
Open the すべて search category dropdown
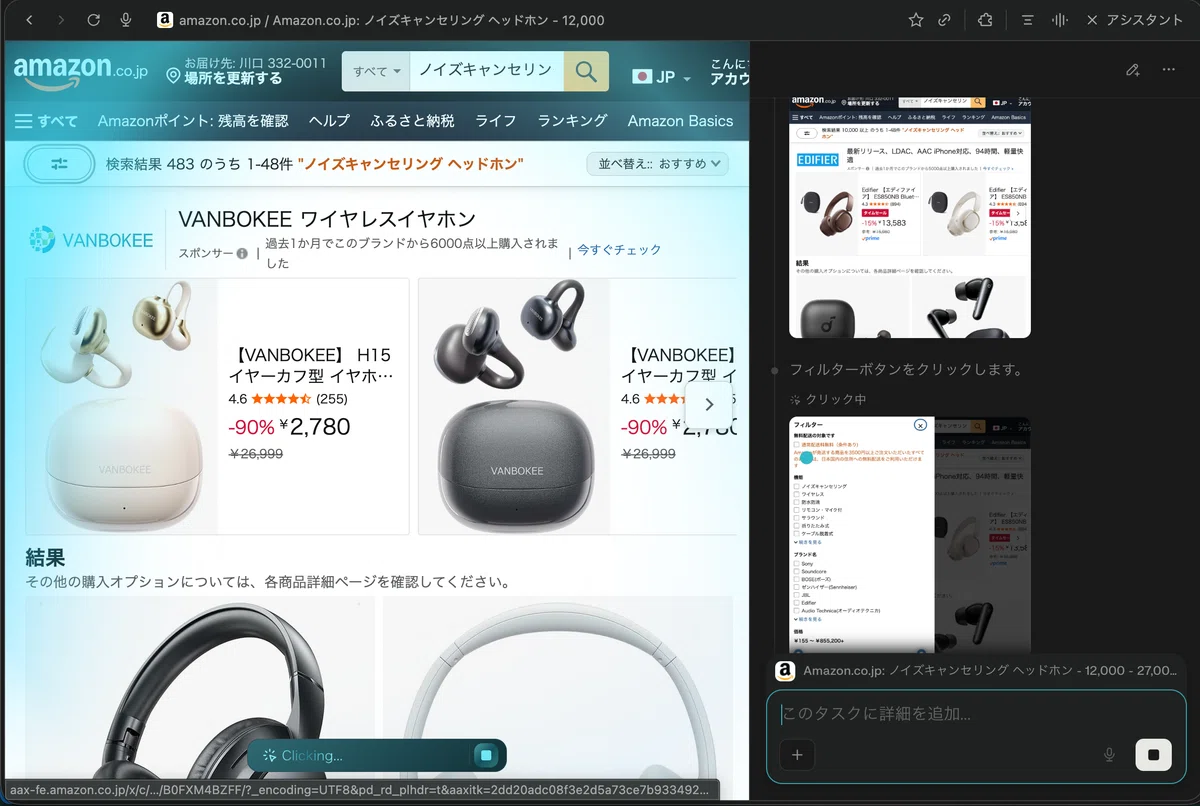(376, 71)
